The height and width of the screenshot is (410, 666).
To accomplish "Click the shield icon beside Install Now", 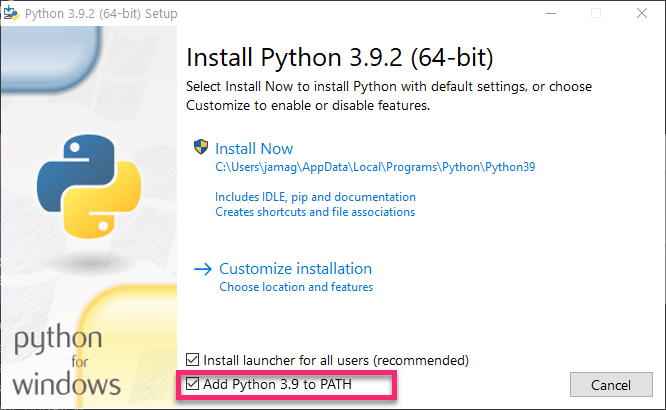I will click(200, 148).
